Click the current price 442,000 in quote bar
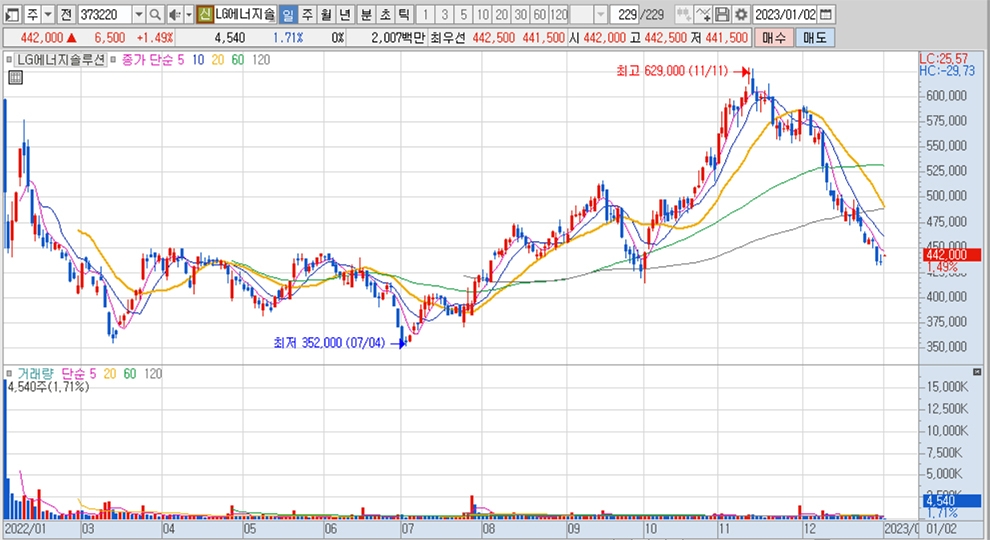Image resolution: width=990 pixels, height=540 pixels. coord(42,38)
